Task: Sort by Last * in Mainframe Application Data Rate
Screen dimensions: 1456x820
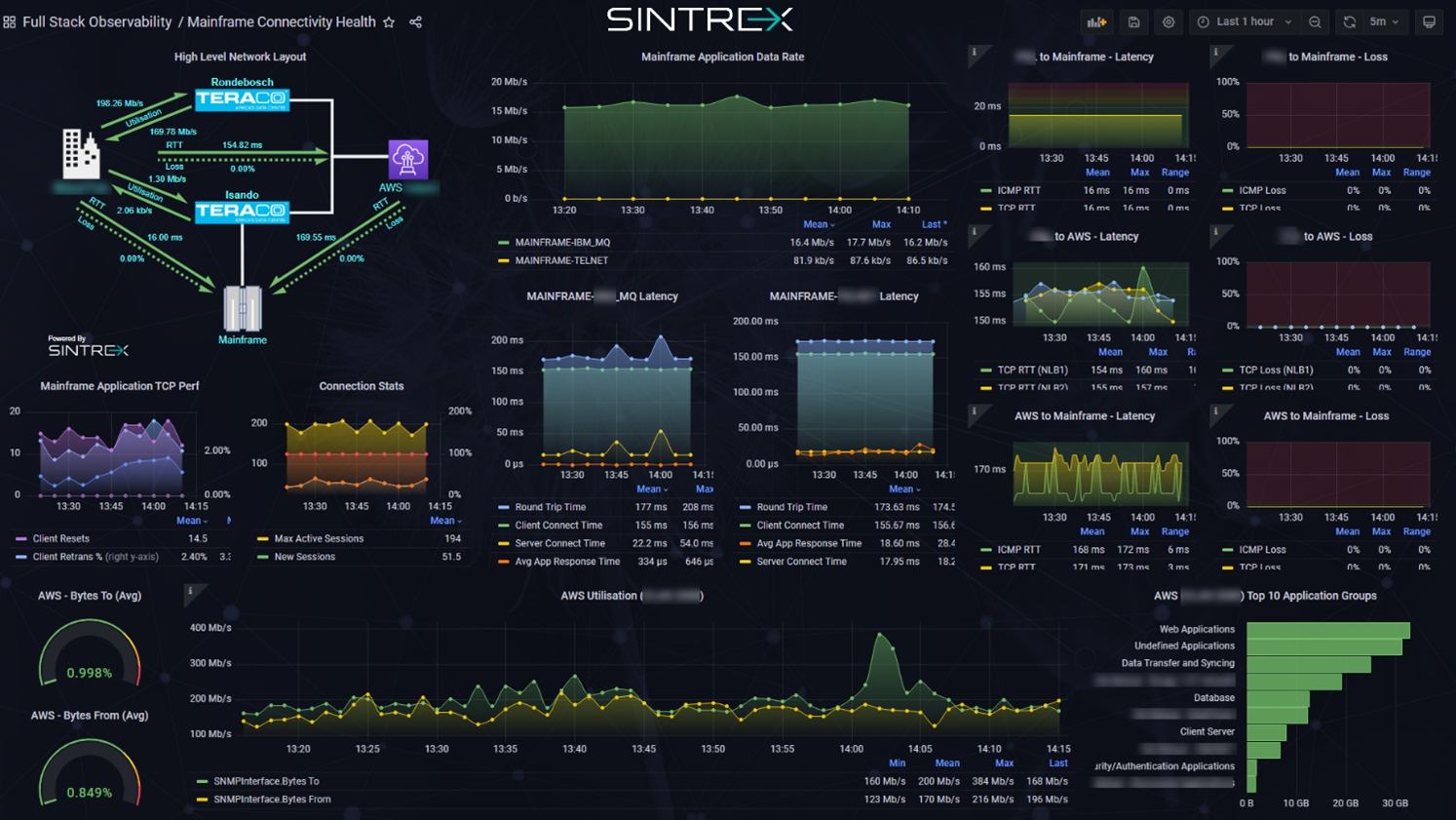Action: click(934, 224)
